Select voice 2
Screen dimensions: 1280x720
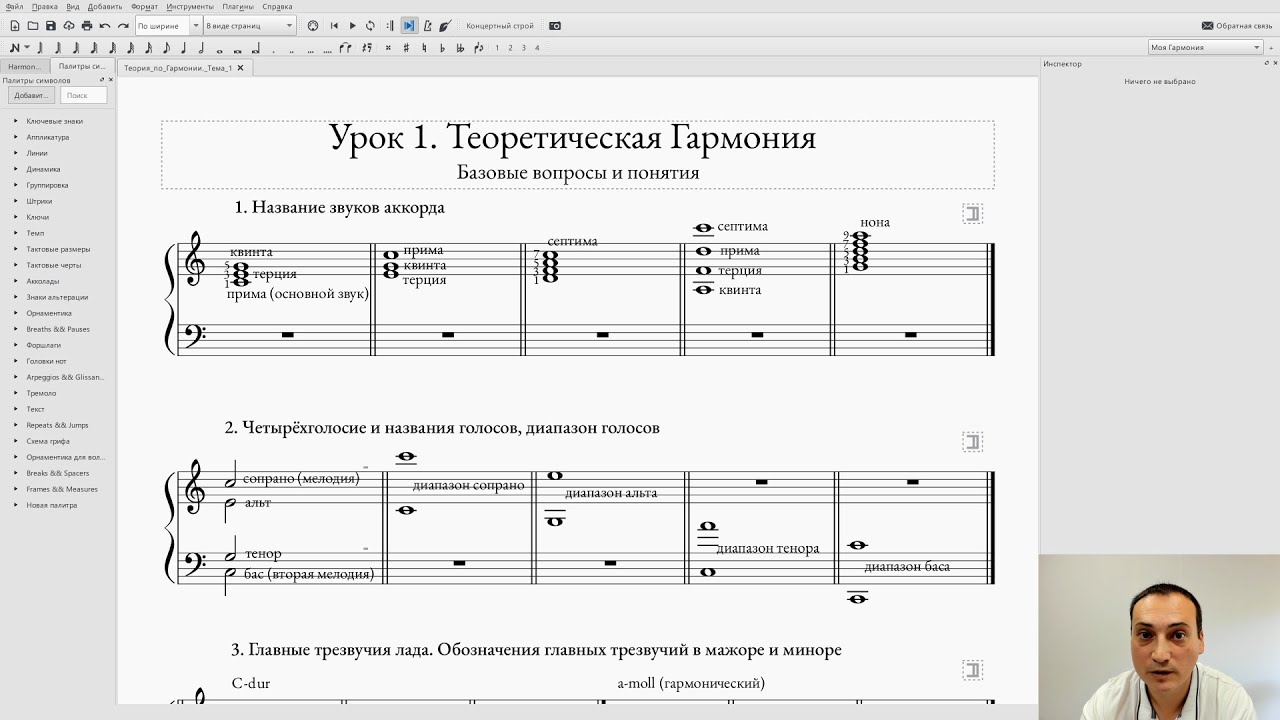[x=510, y=47]
